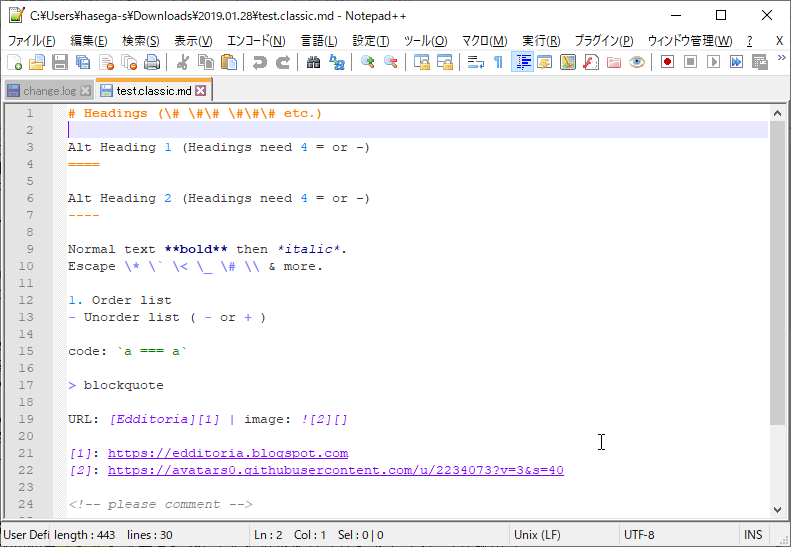Image resolution: width=791 pixels, height=547 pixels.
Task: Toggle word wrap toolbar icon
Action: (475, 62)
